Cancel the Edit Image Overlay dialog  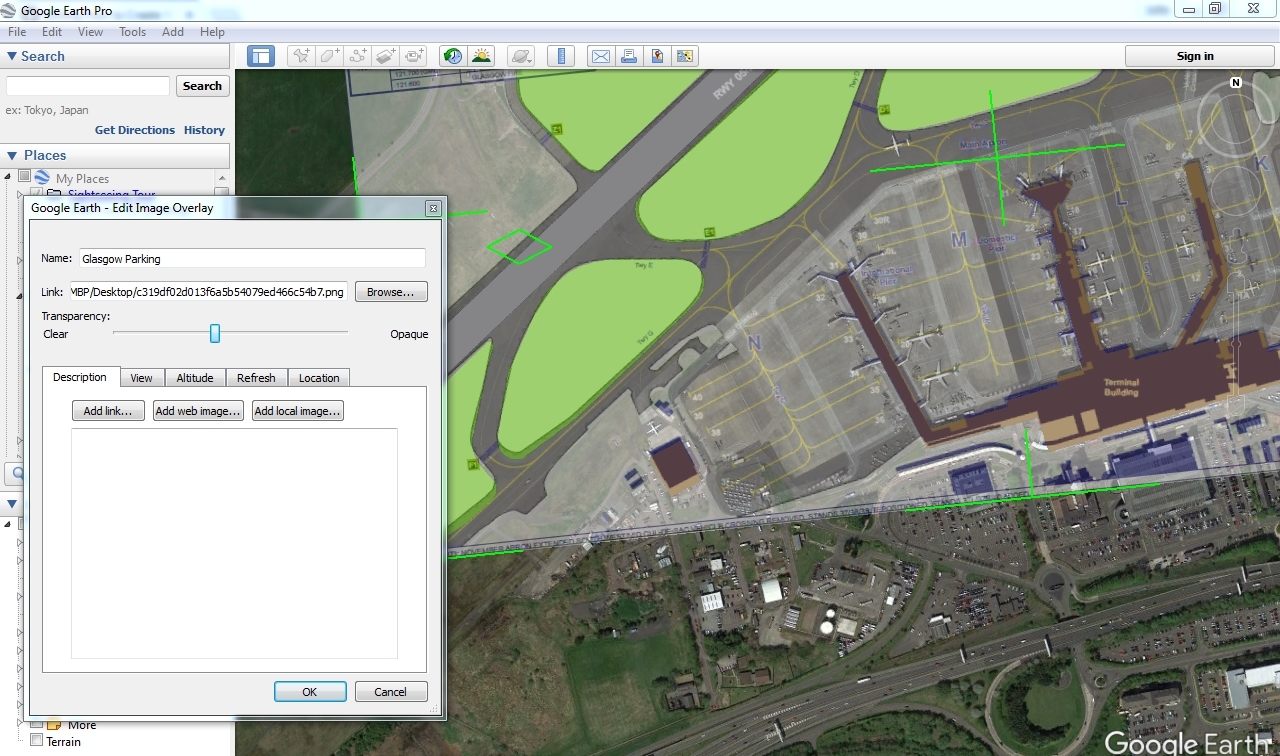390,691
